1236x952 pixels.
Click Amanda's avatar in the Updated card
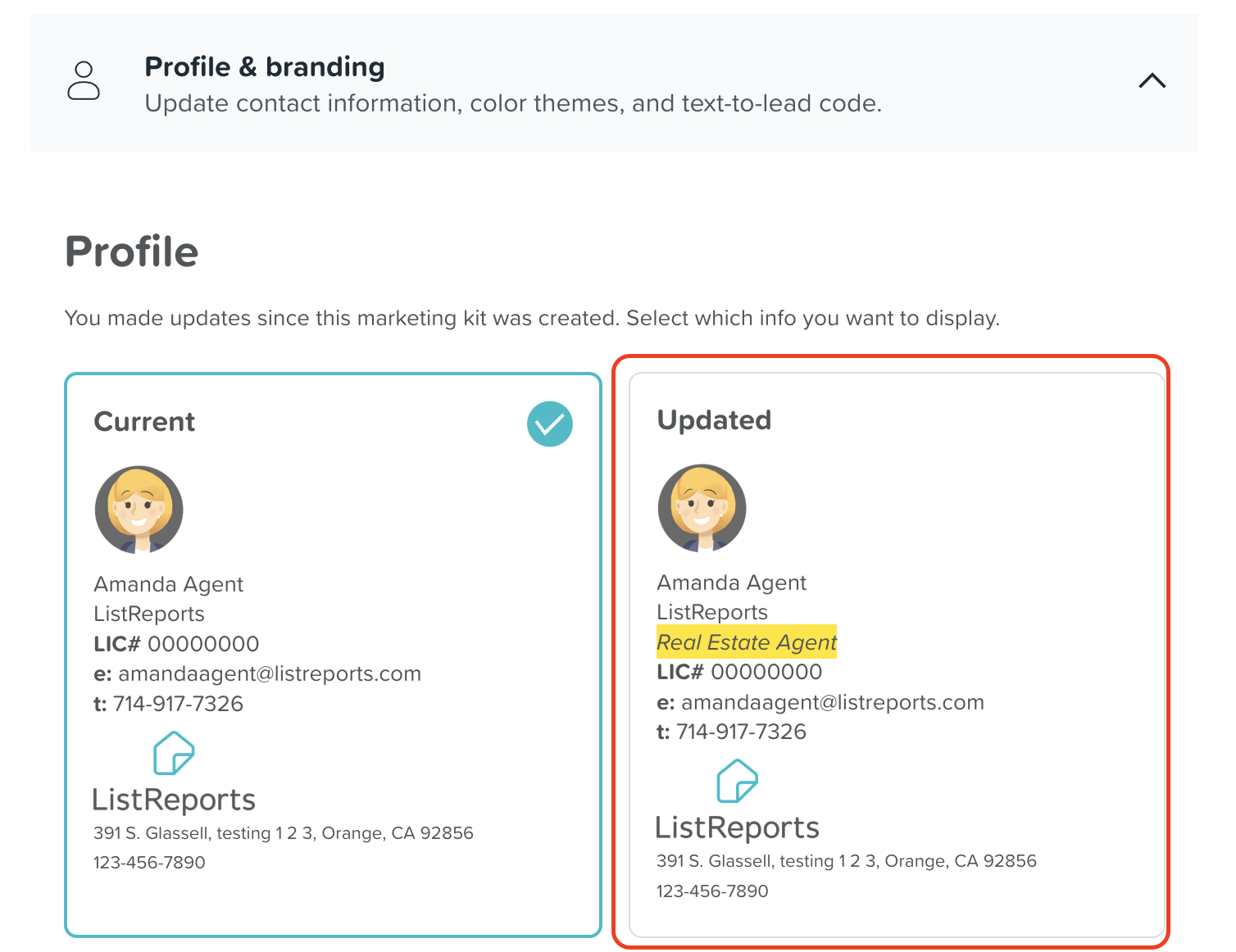point(702,508)
